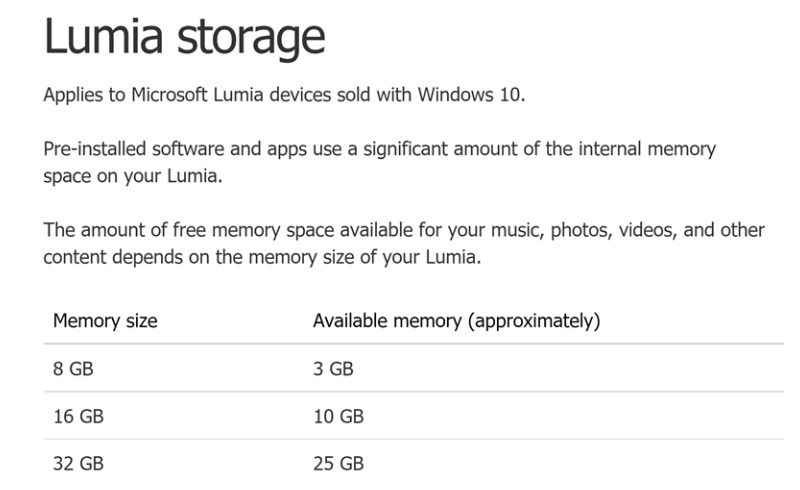The width and height of the screenshot is (800, 490).
Task: Select the 25 GB available memory cell
Action: (338, 463)
